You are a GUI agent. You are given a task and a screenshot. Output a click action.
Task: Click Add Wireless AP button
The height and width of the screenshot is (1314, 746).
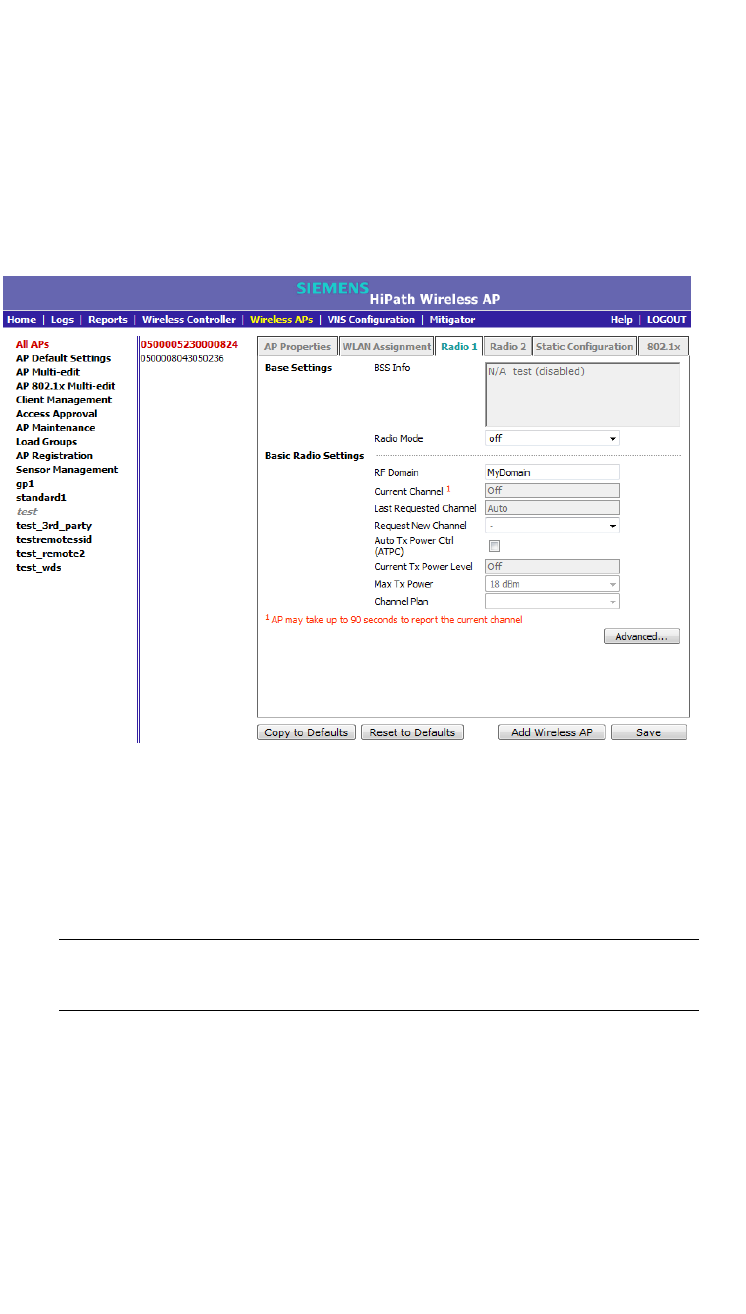coord(552,732)
